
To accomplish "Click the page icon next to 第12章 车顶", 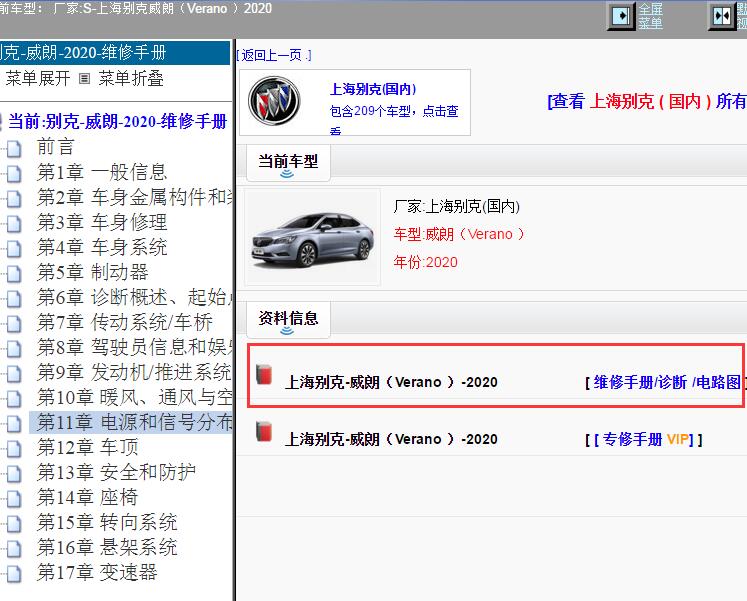I will click(x=14, y=449).
